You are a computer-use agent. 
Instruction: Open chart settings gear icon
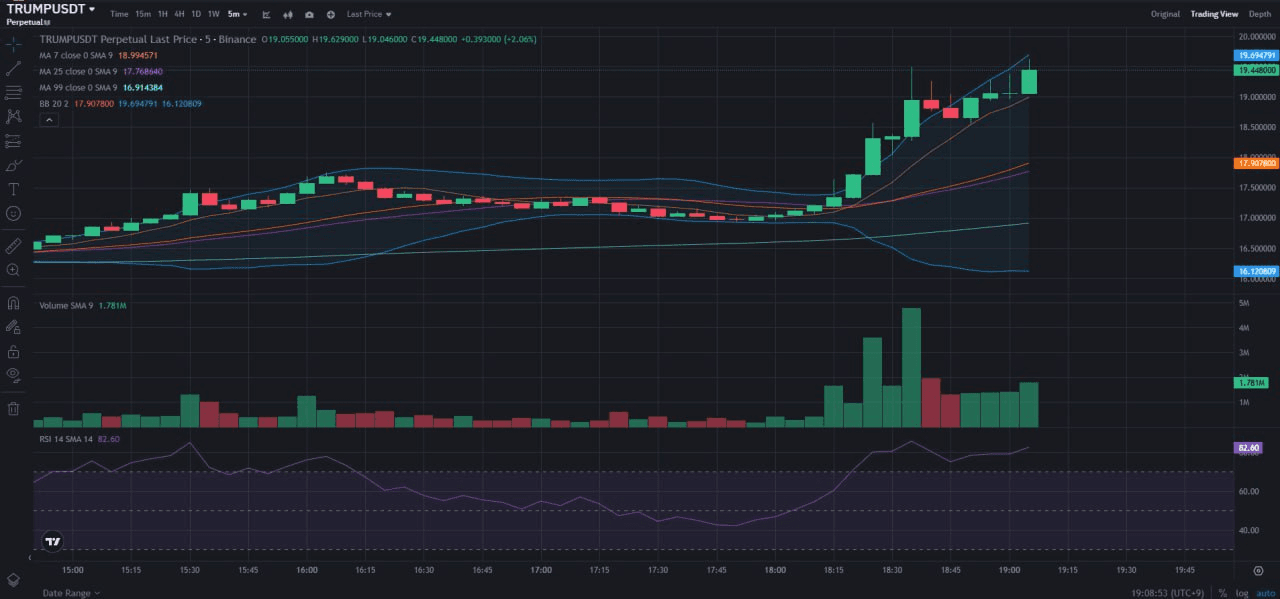[1257, 570]
